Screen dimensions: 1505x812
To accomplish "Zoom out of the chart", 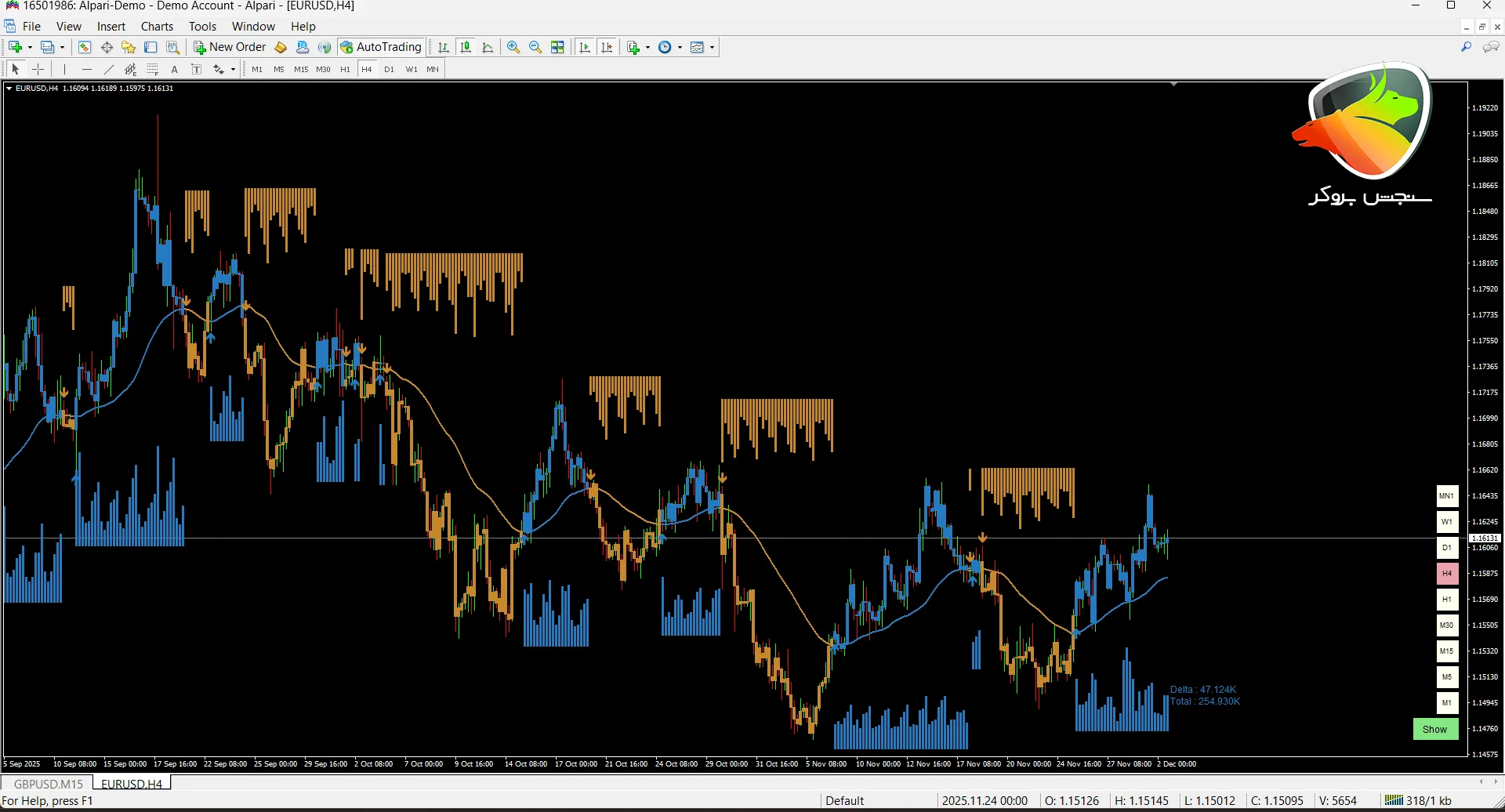I will [x=535, y=47].
